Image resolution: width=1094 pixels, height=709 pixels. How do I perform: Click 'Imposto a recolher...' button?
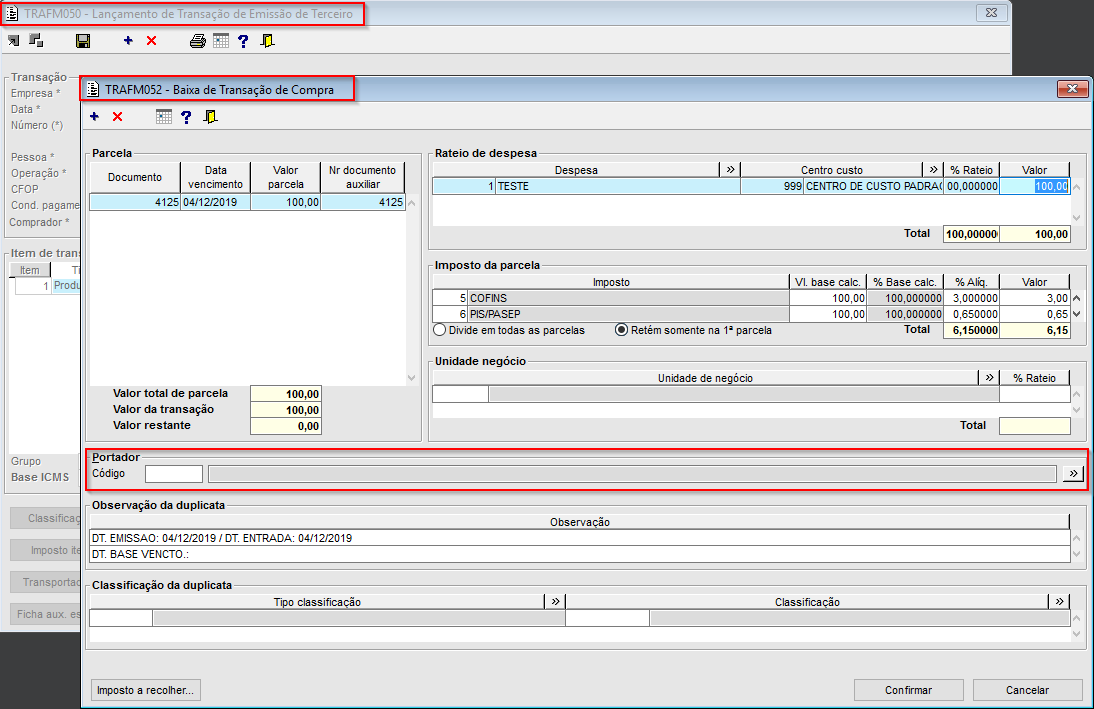pos(146,690)
